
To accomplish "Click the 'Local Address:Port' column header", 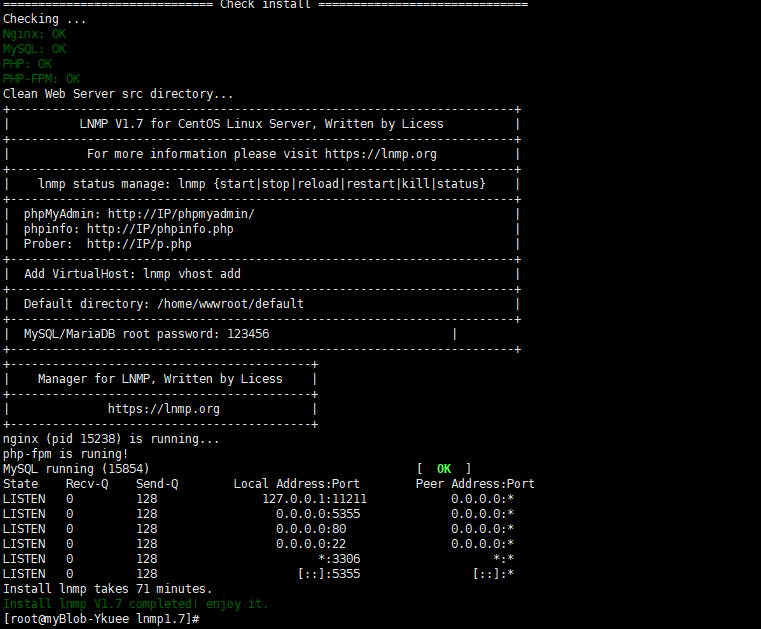I will 297,484.
